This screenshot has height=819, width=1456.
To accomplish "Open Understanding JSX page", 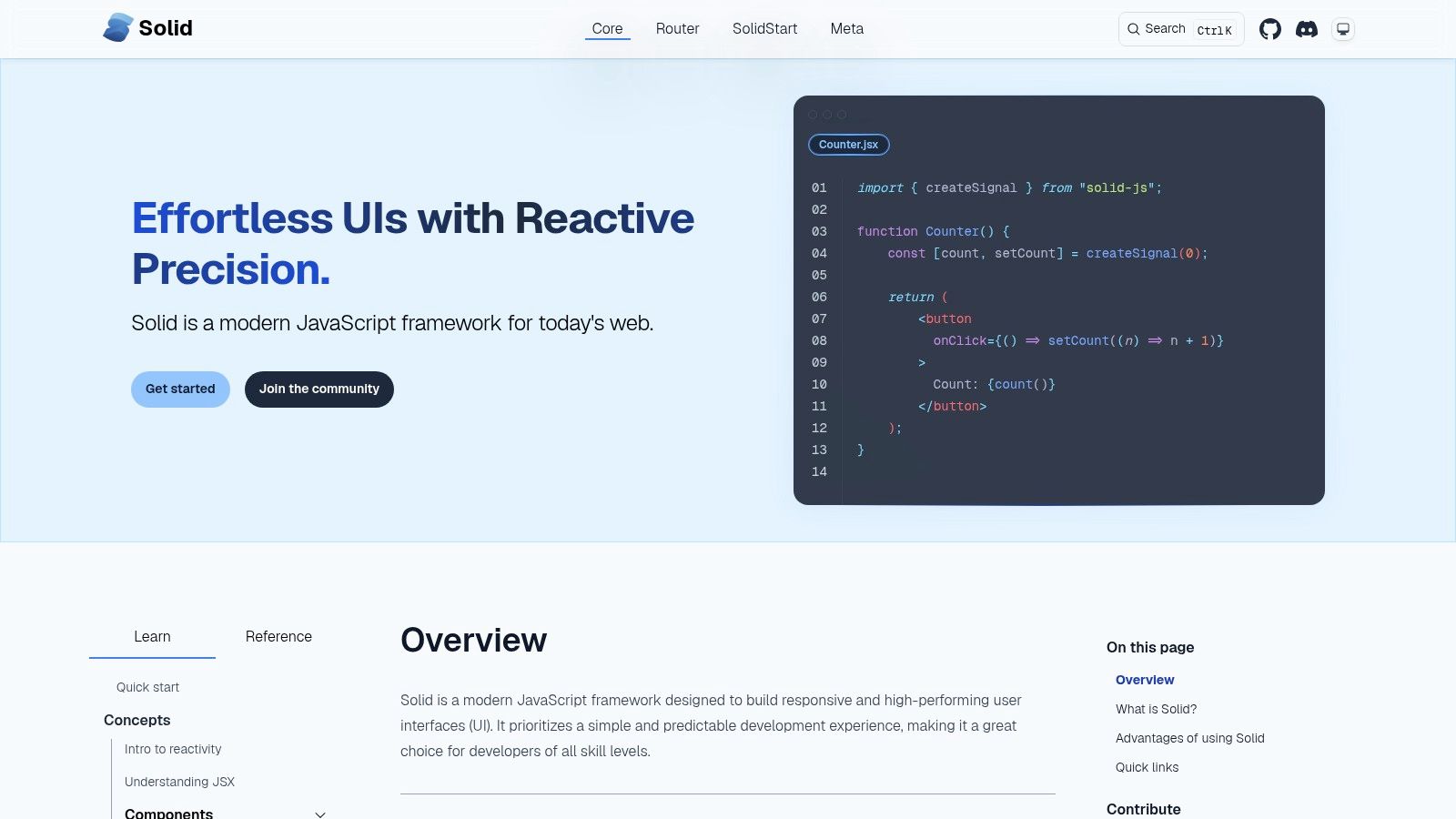I will point(179,782).
